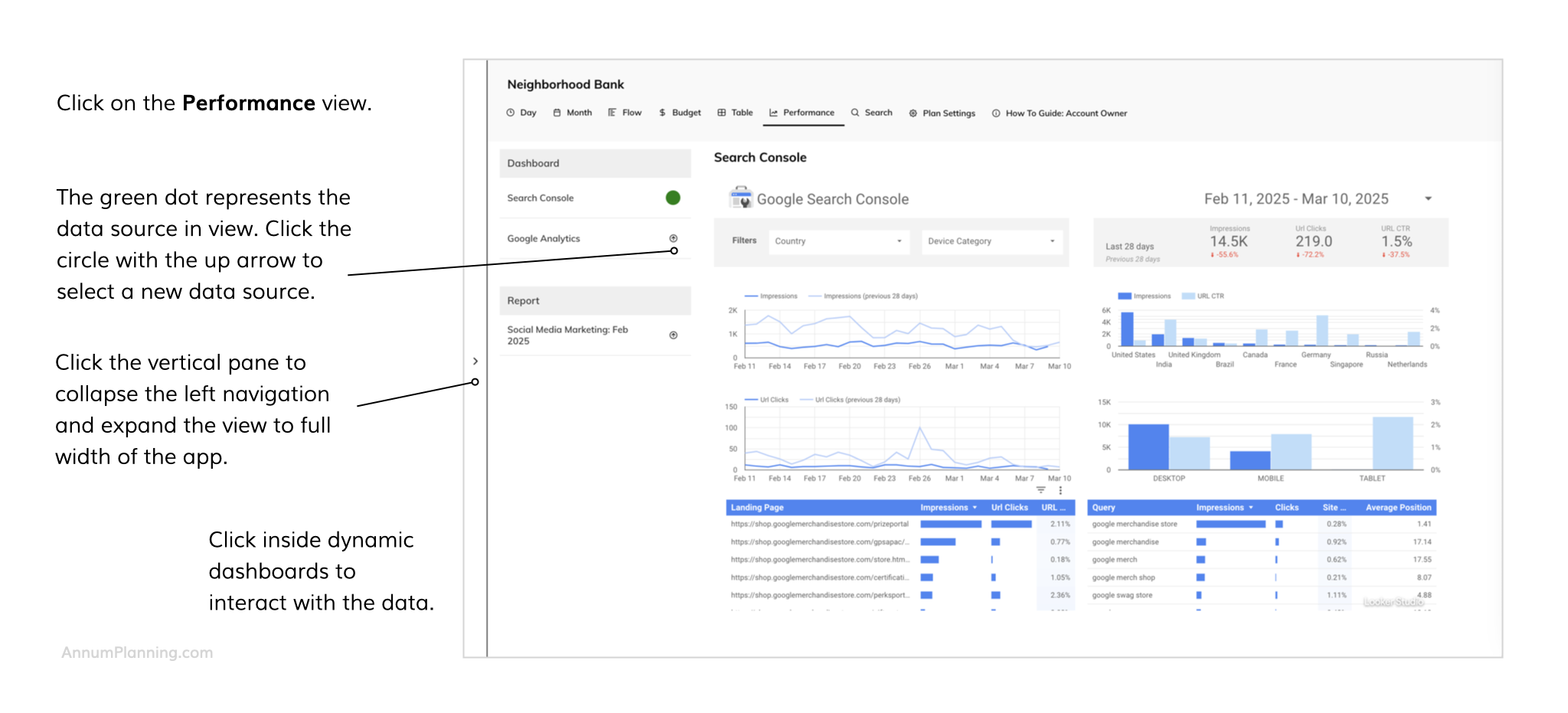Viewport: 1568px width, 713px height.
Task: Select the Table view tab
Action: tap(735, 113)
